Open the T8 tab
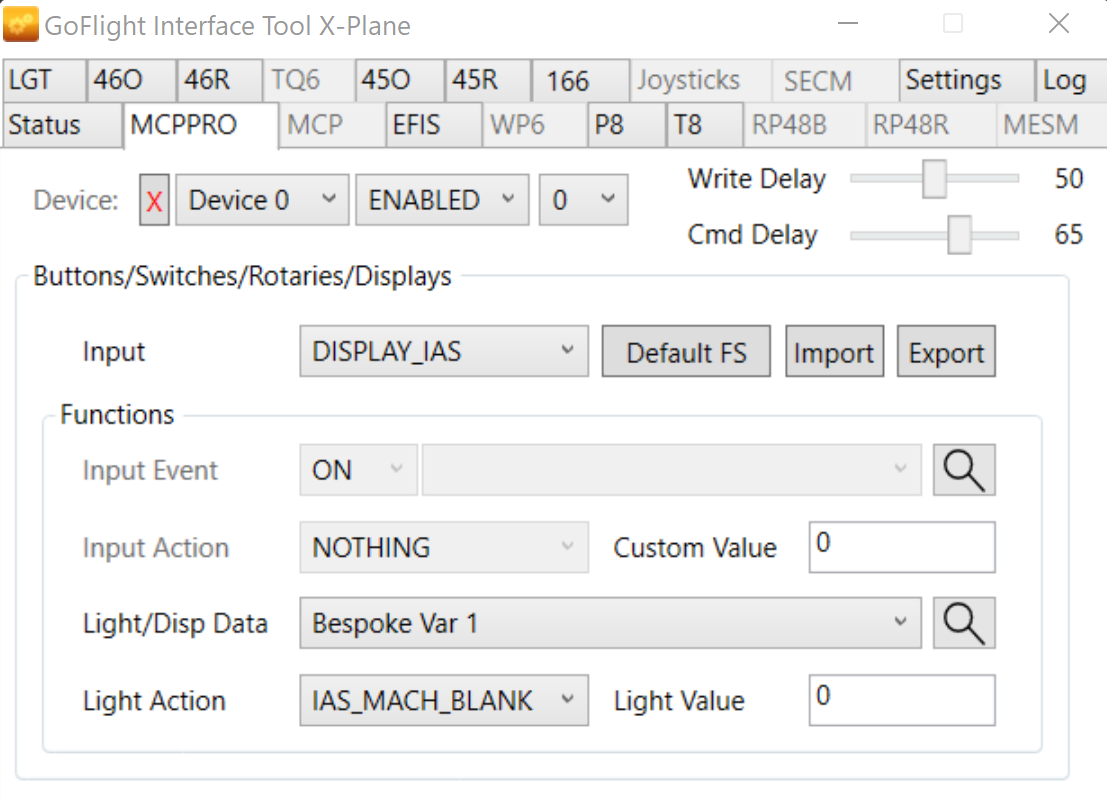Viewport: 1107px width, 801px height. 704,125
